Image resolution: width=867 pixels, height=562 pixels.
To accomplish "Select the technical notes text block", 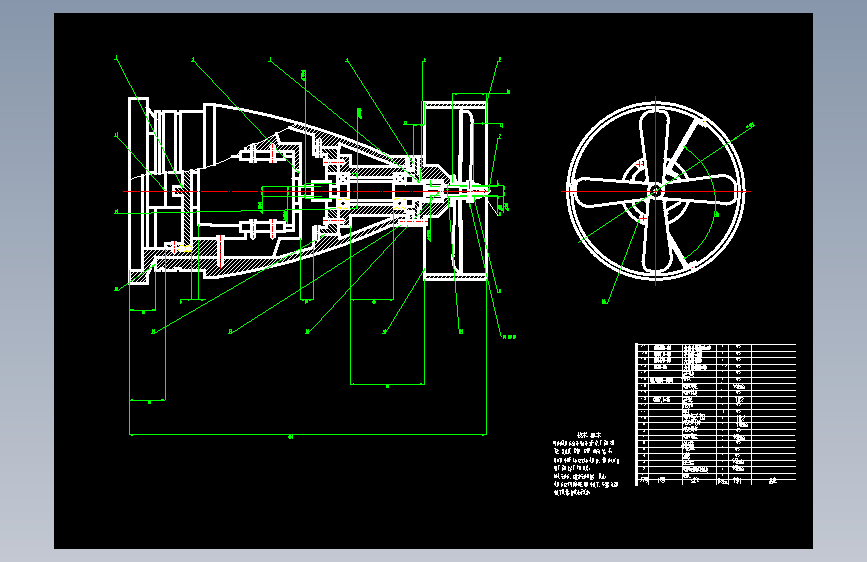I will [586, 464].
